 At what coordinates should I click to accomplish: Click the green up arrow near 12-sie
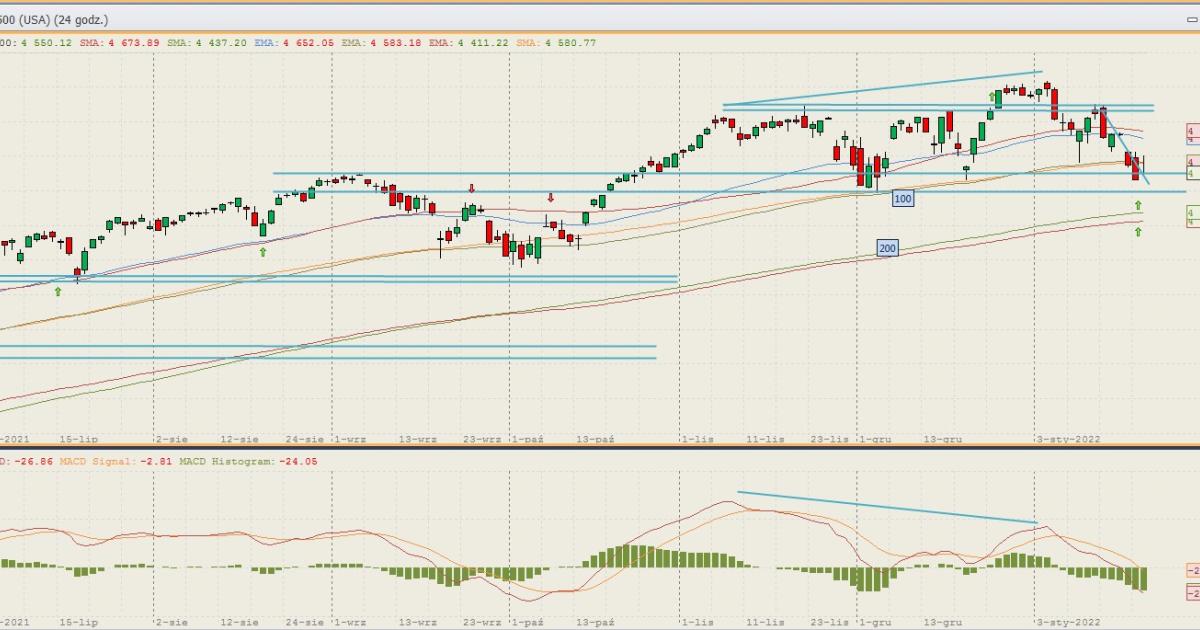pyautogui.click(x=263, y=252)
